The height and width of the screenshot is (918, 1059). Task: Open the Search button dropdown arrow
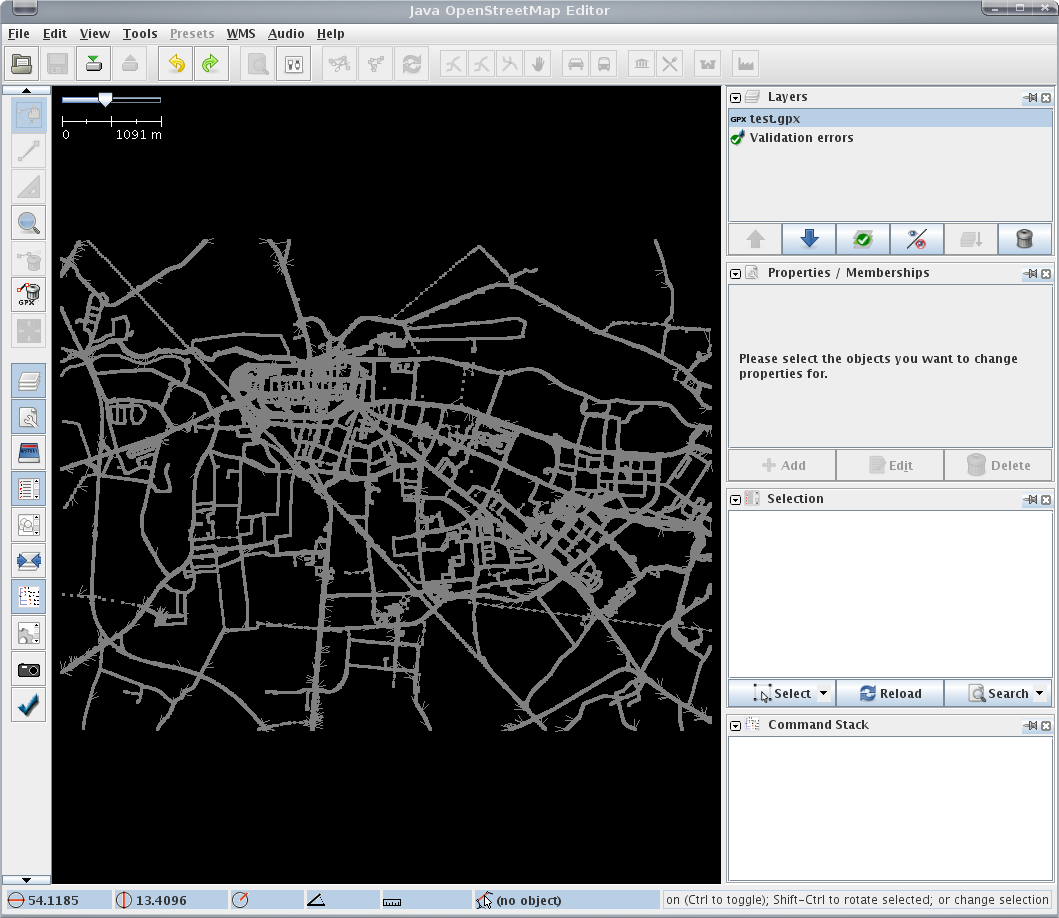(x=1040, y=693)
